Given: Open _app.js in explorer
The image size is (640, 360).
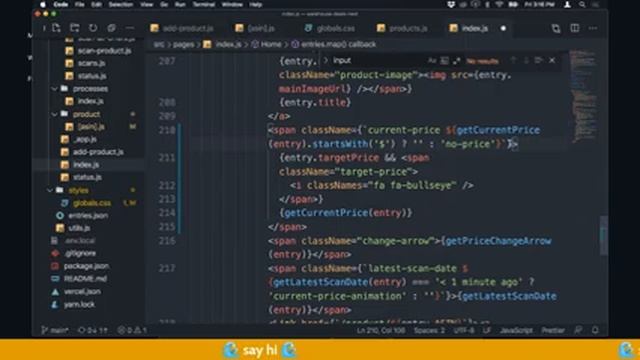Looking at the screenshot, I should (85, 139).
